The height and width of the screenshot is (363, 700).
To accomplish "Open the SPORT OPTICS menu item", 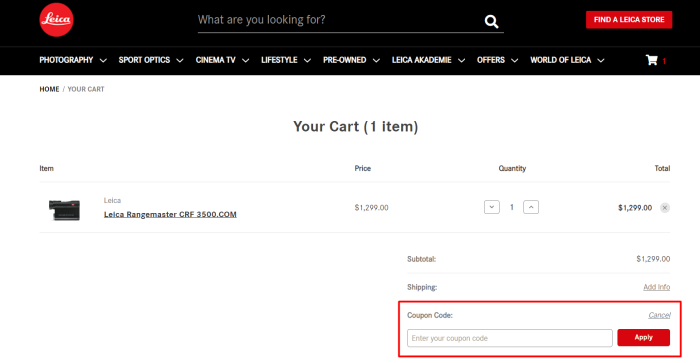I will tap(144, 60).
